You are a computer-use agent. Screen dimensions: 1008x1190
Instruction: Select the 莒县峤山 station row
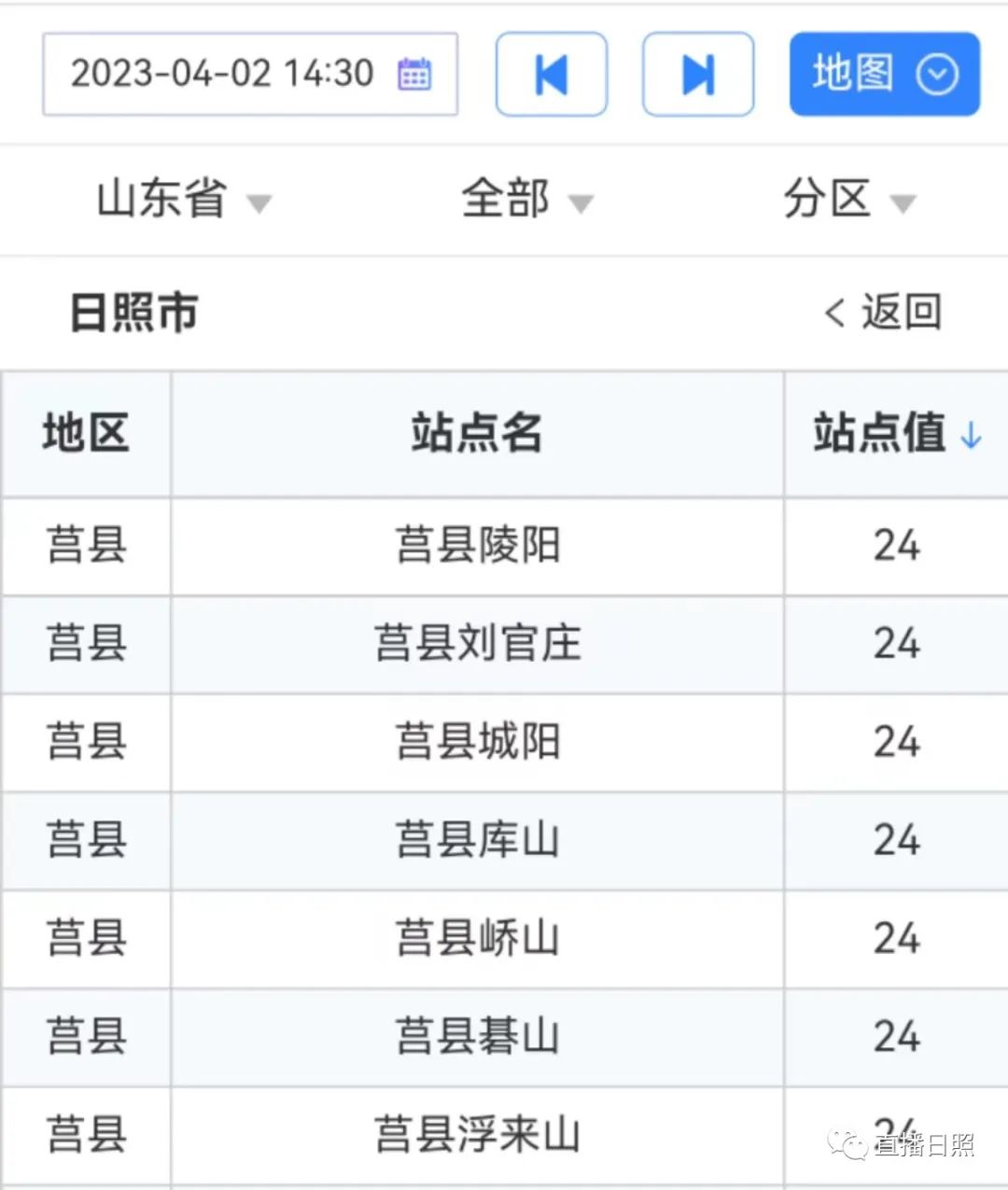[x=477, y=939]
